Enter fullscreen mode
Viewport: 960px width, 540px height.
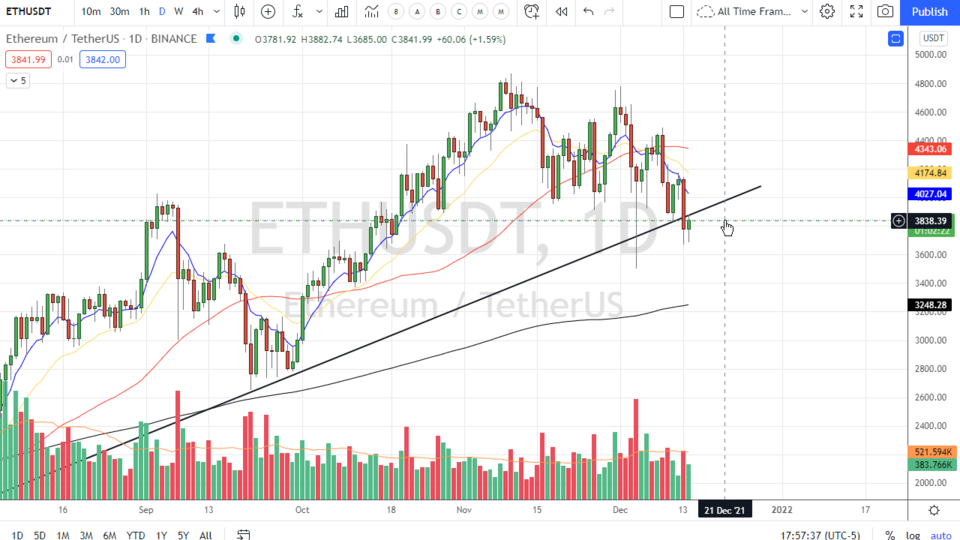[856, 12]
